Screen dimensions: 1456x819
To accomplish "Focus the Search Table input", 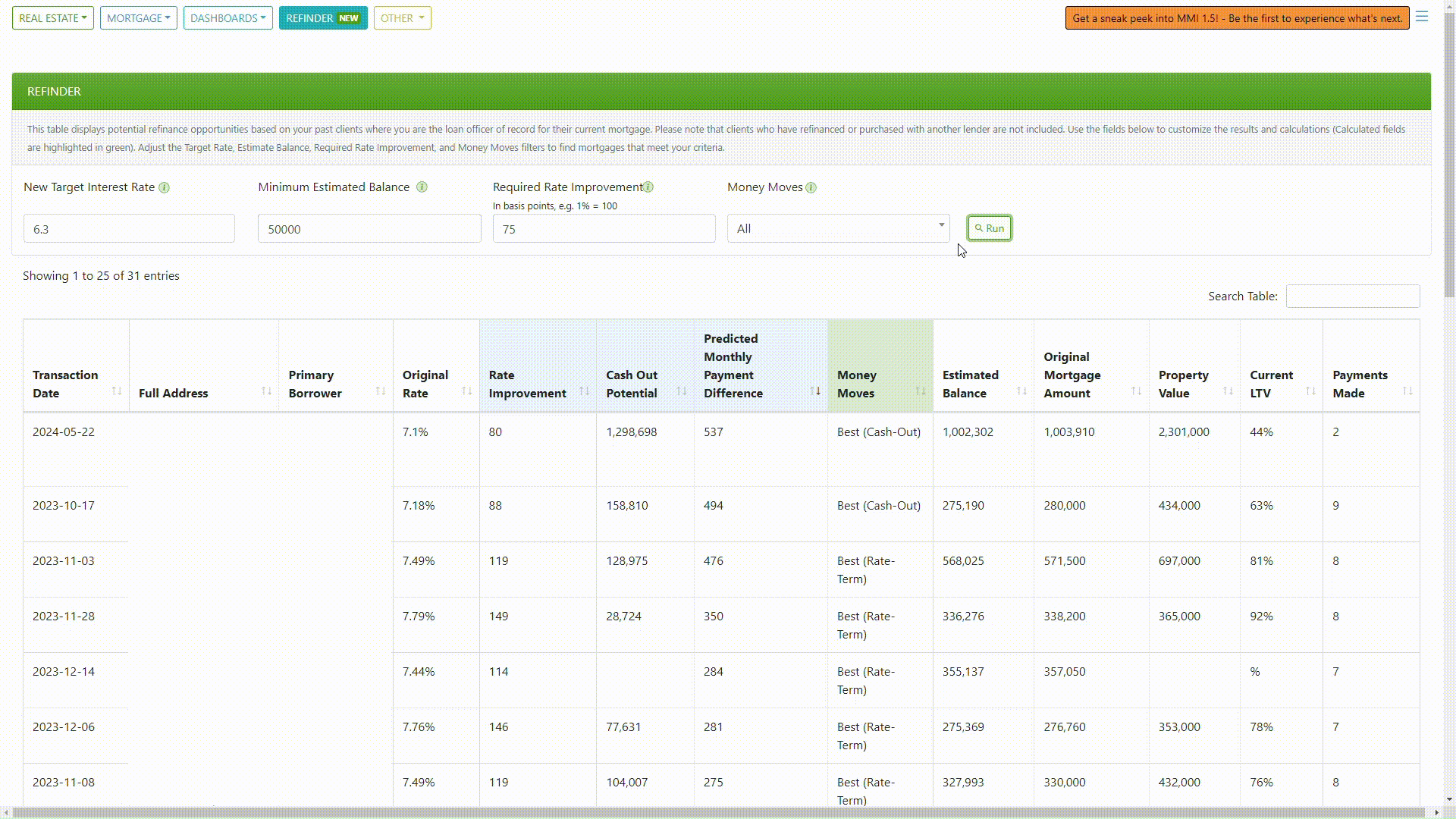I will click(1353, 297).
